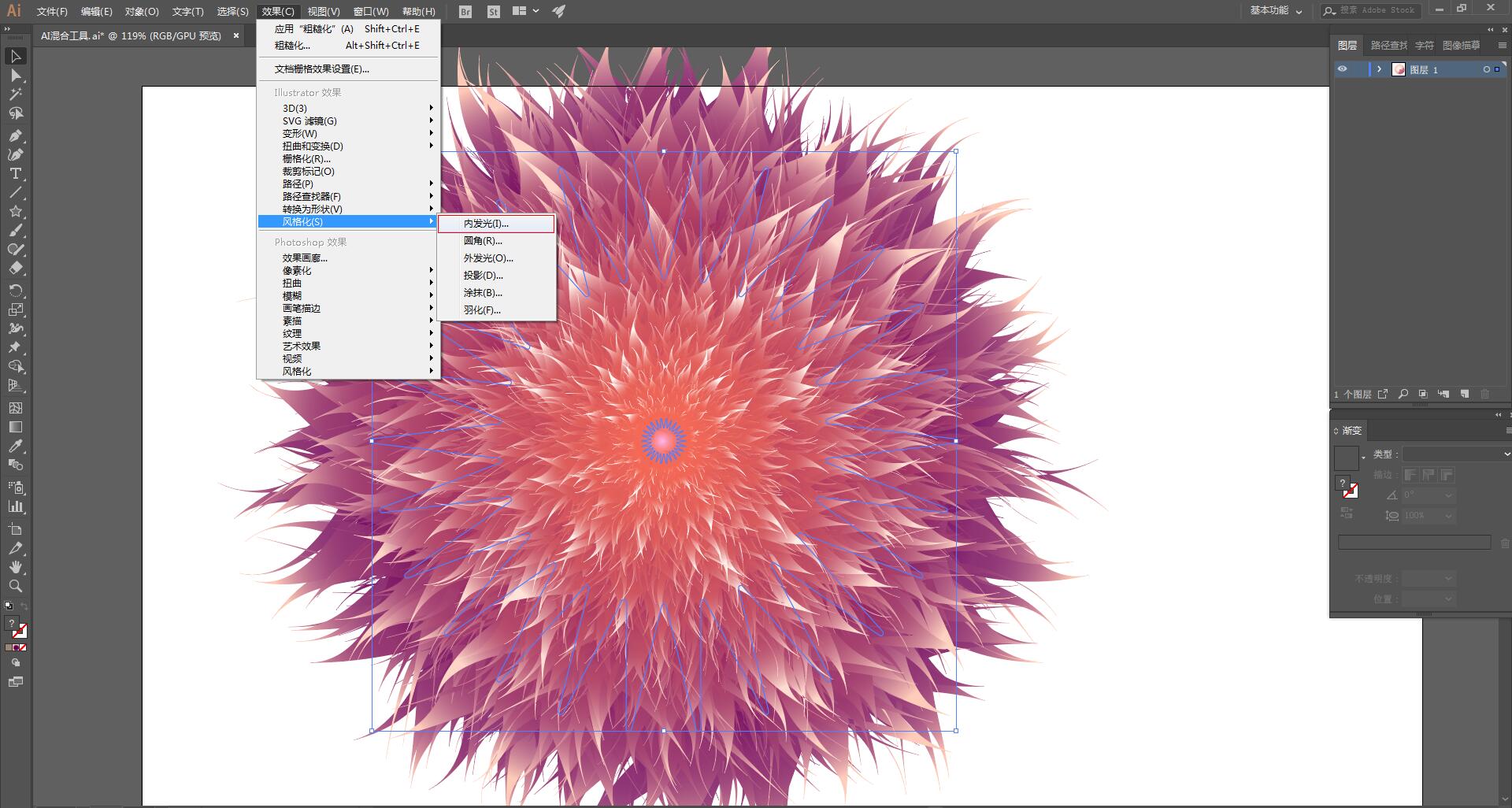1512x808 pixels.
Task: Open the arrange documents dropdown
Action: coord(526,11)
